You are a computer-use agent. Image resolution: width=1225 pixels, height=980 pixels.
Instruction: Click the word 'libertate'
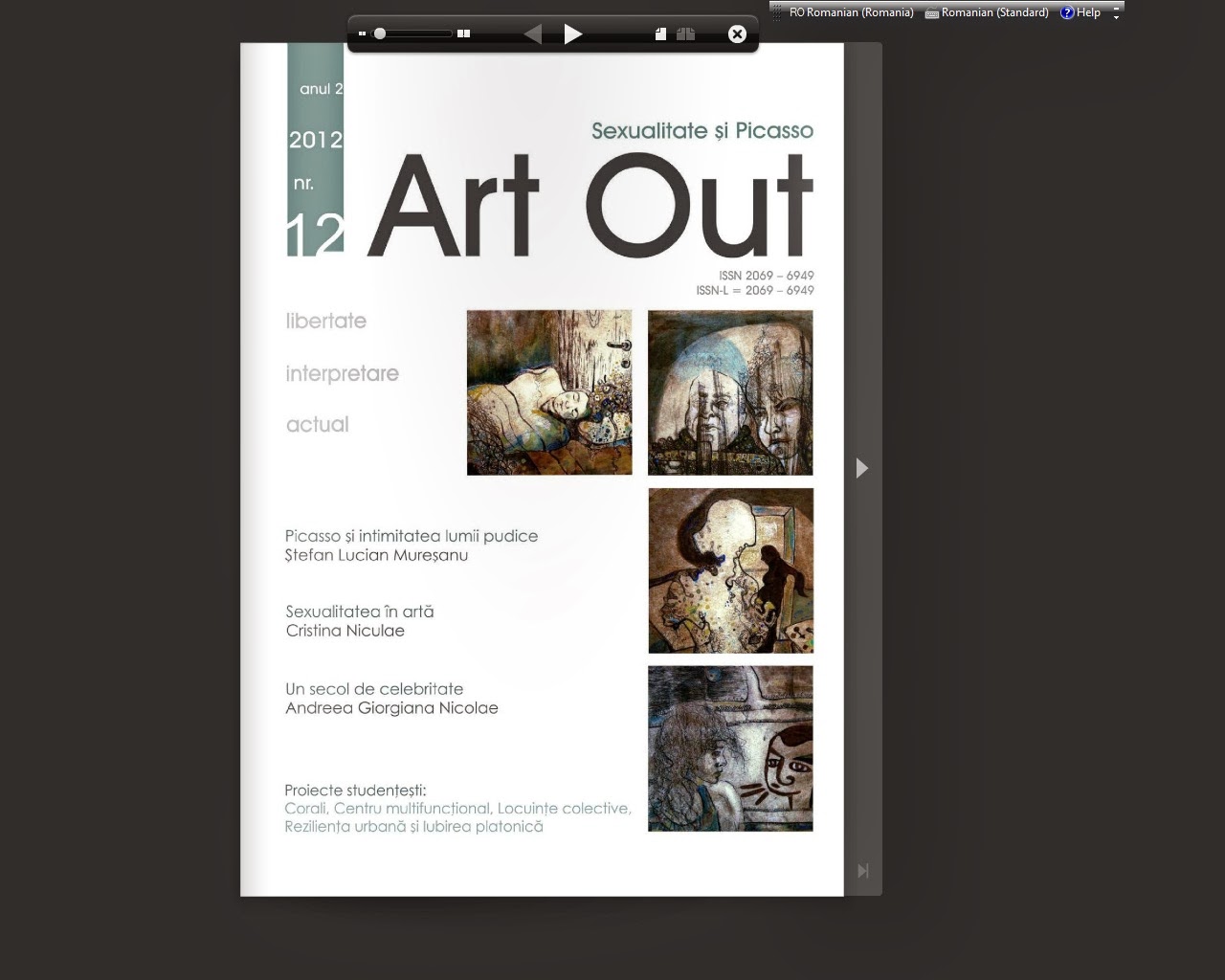(326, 321)
